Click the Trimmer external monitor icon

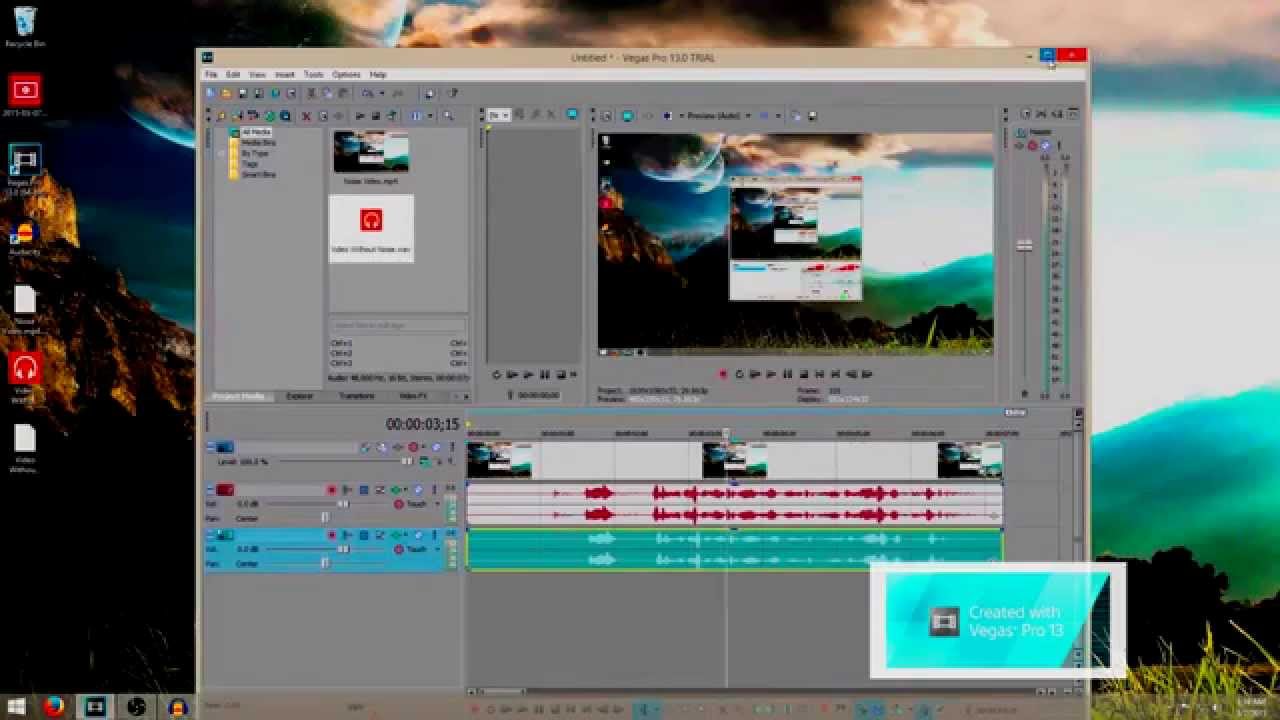tap(572, 115)
